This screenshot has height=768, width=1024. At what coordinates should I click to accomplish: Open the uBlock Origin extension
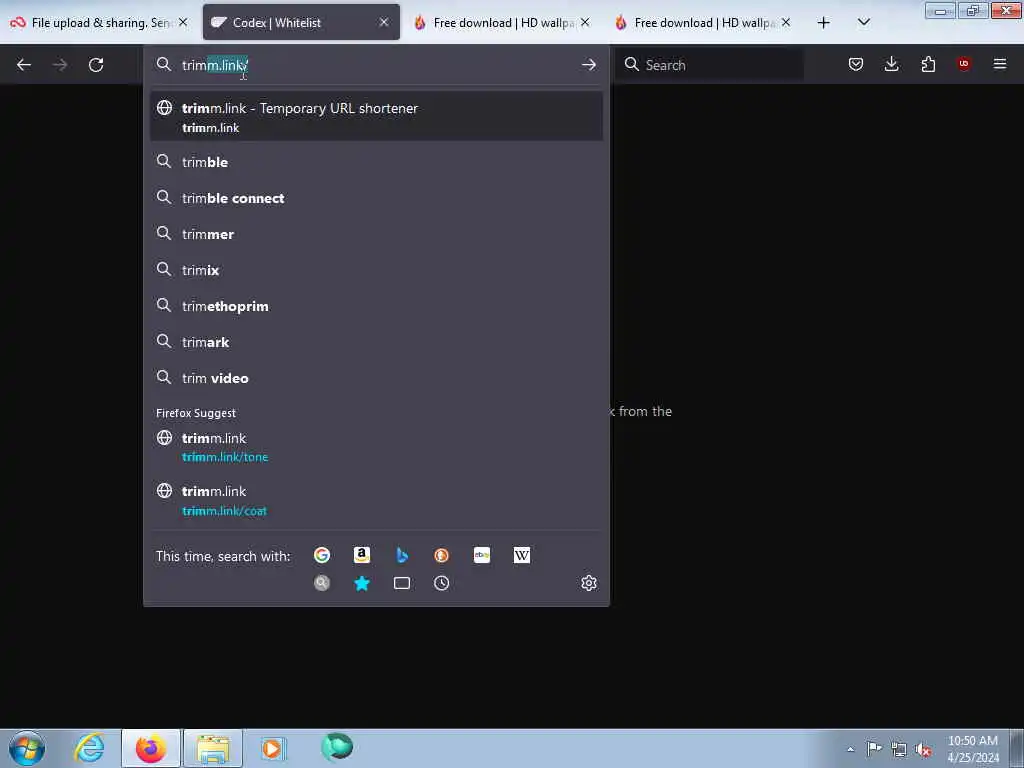point(963,63)
